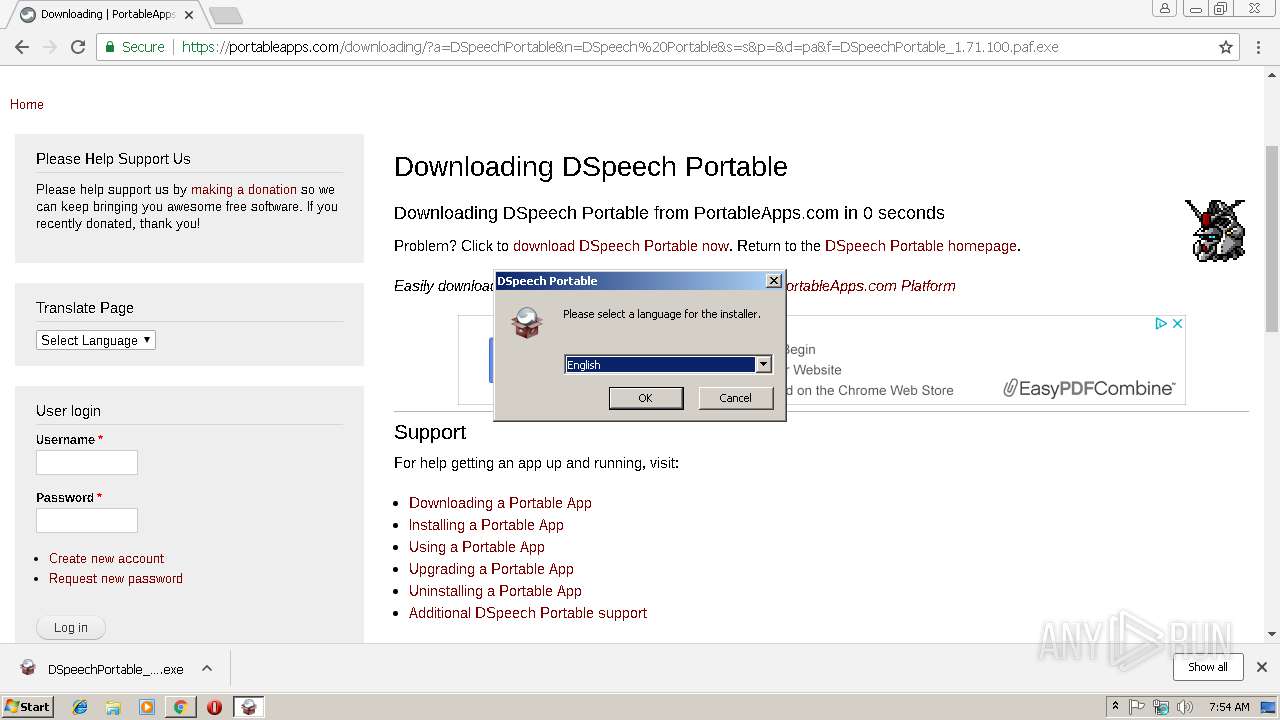Bookmark this page with the star icon
Screen dimensions: 1280x720
click(1226, 47)
